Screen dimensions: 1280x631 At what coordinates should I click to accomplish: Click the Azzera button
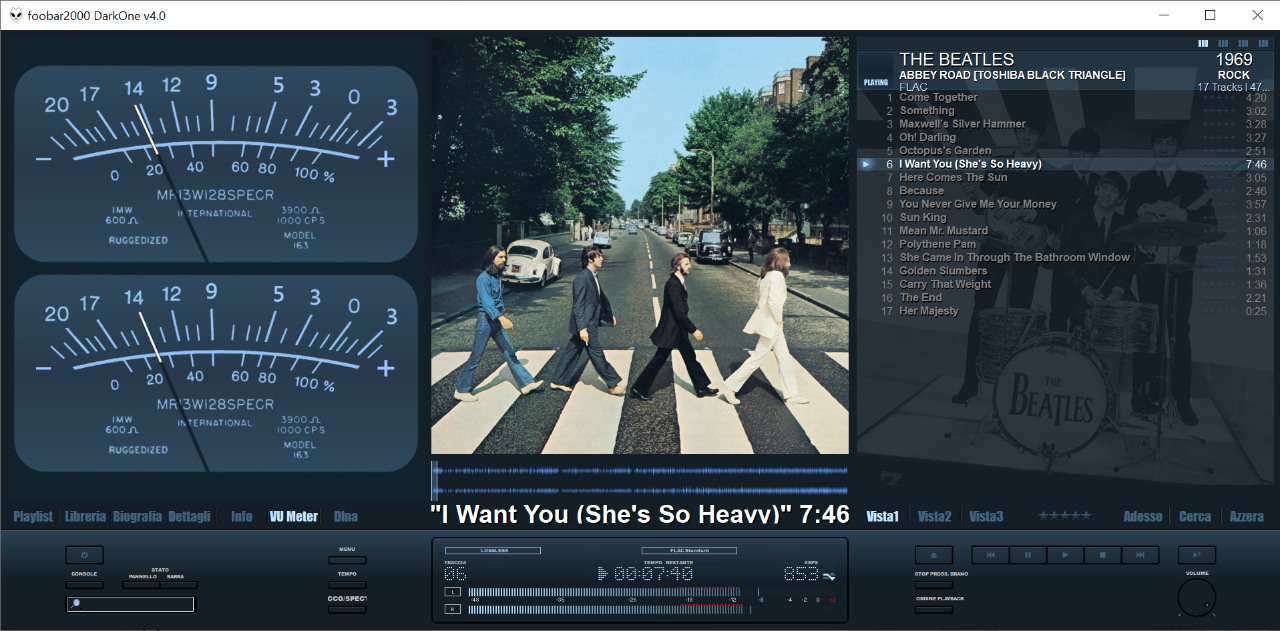point(1247,517)
